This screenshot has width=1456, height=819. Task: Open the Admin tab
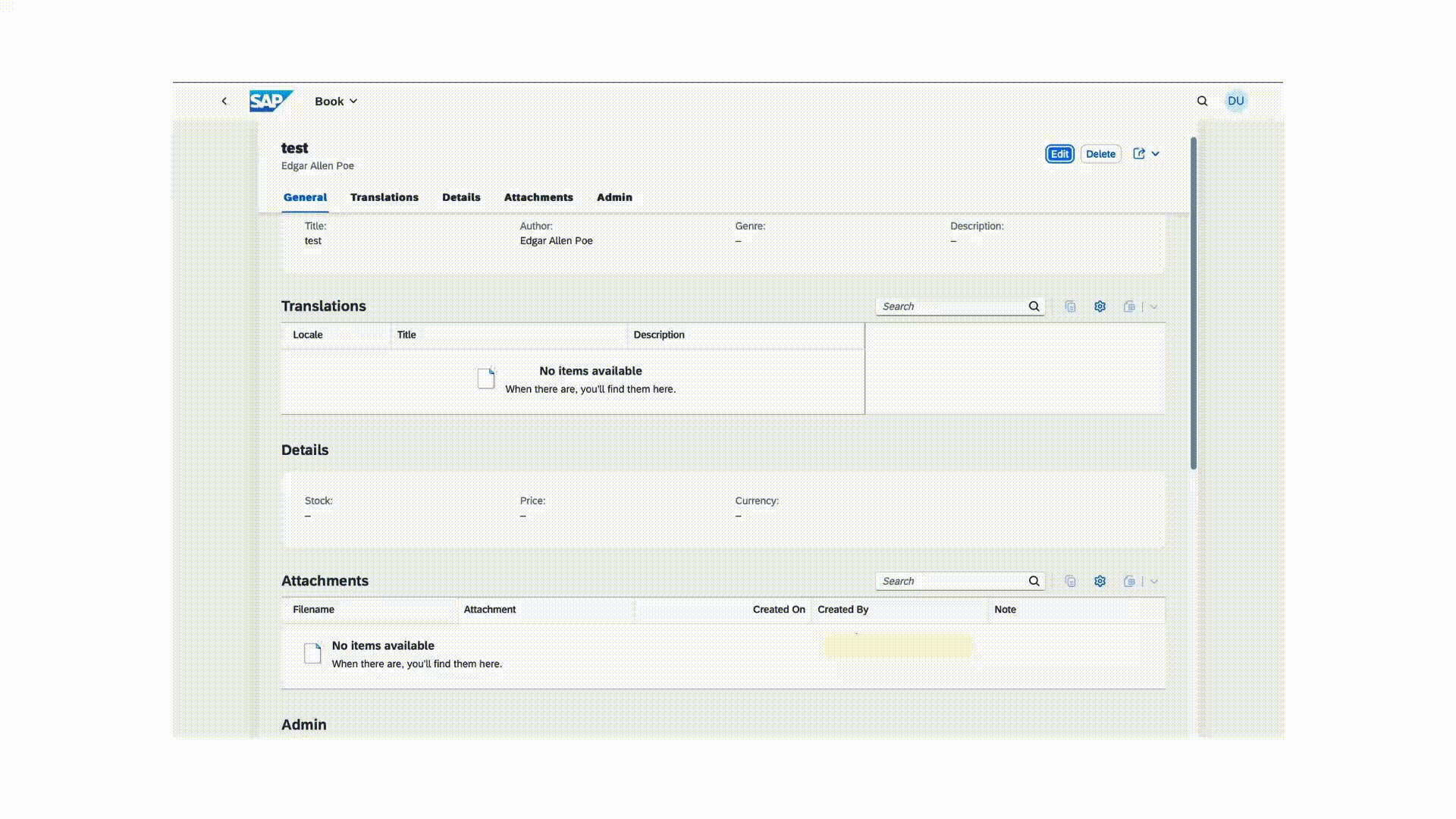click(x=614, y=197)
